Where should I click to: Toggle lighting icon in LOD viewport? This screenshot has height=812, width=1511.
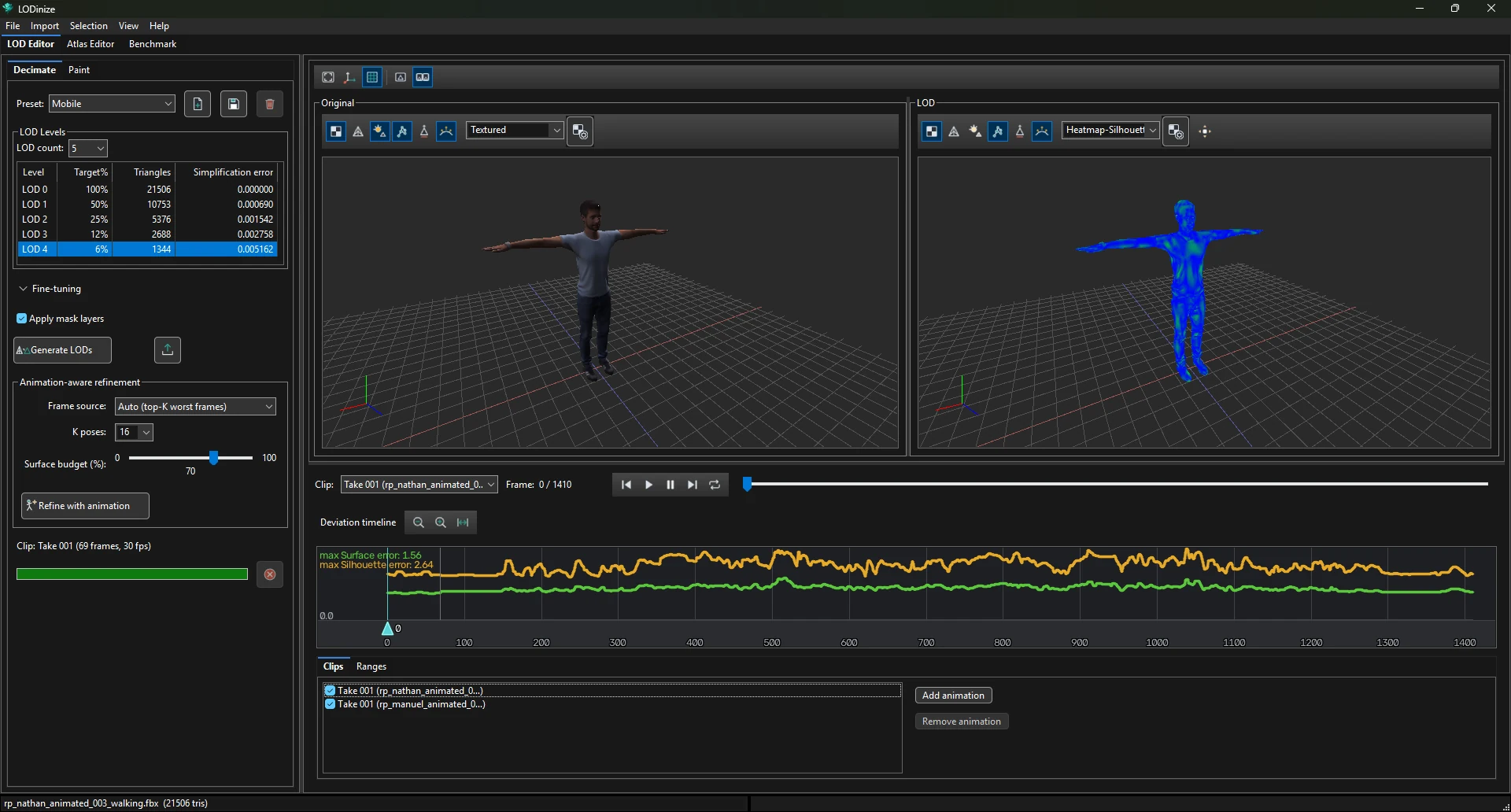[975, 131]
